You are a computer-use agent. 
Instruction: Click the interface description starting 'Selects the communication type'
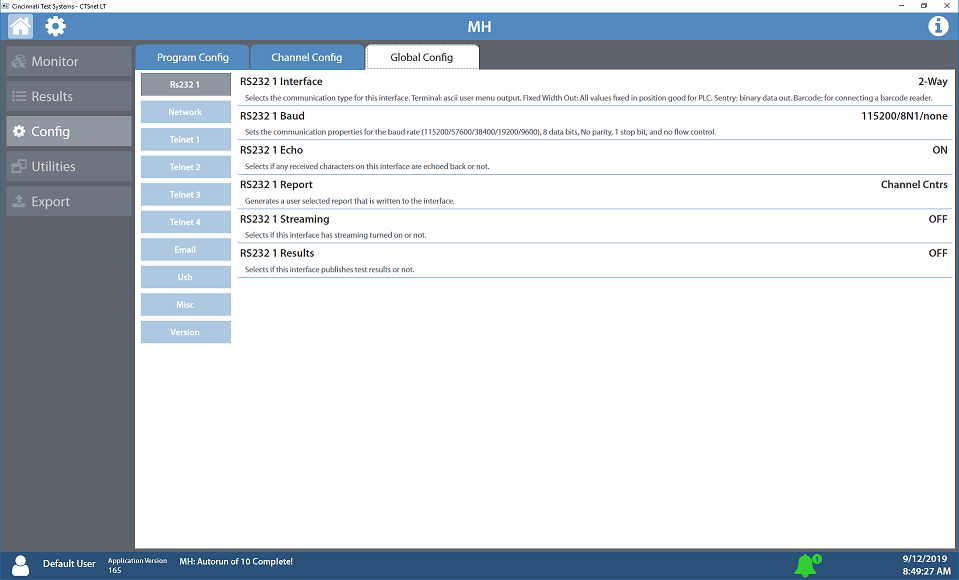[588, 98]
